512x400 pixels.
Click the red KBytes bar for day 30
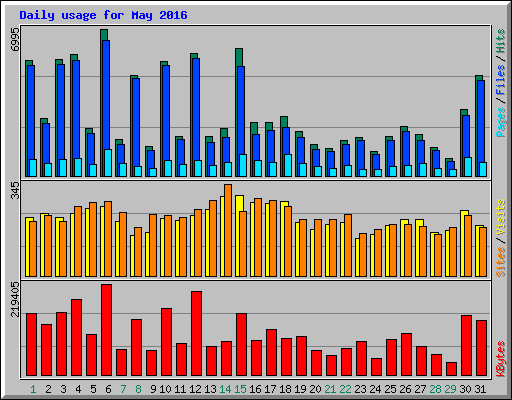coord(466,346)
